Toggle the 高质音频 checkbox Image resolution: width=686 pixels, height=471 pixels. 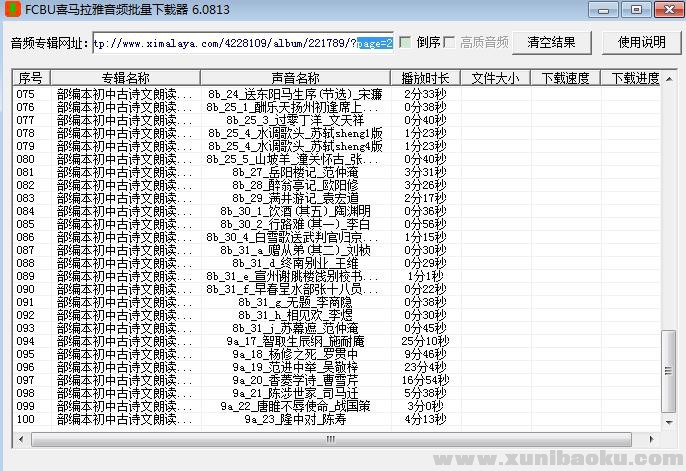pyautogui.click(x=450, y=43)
